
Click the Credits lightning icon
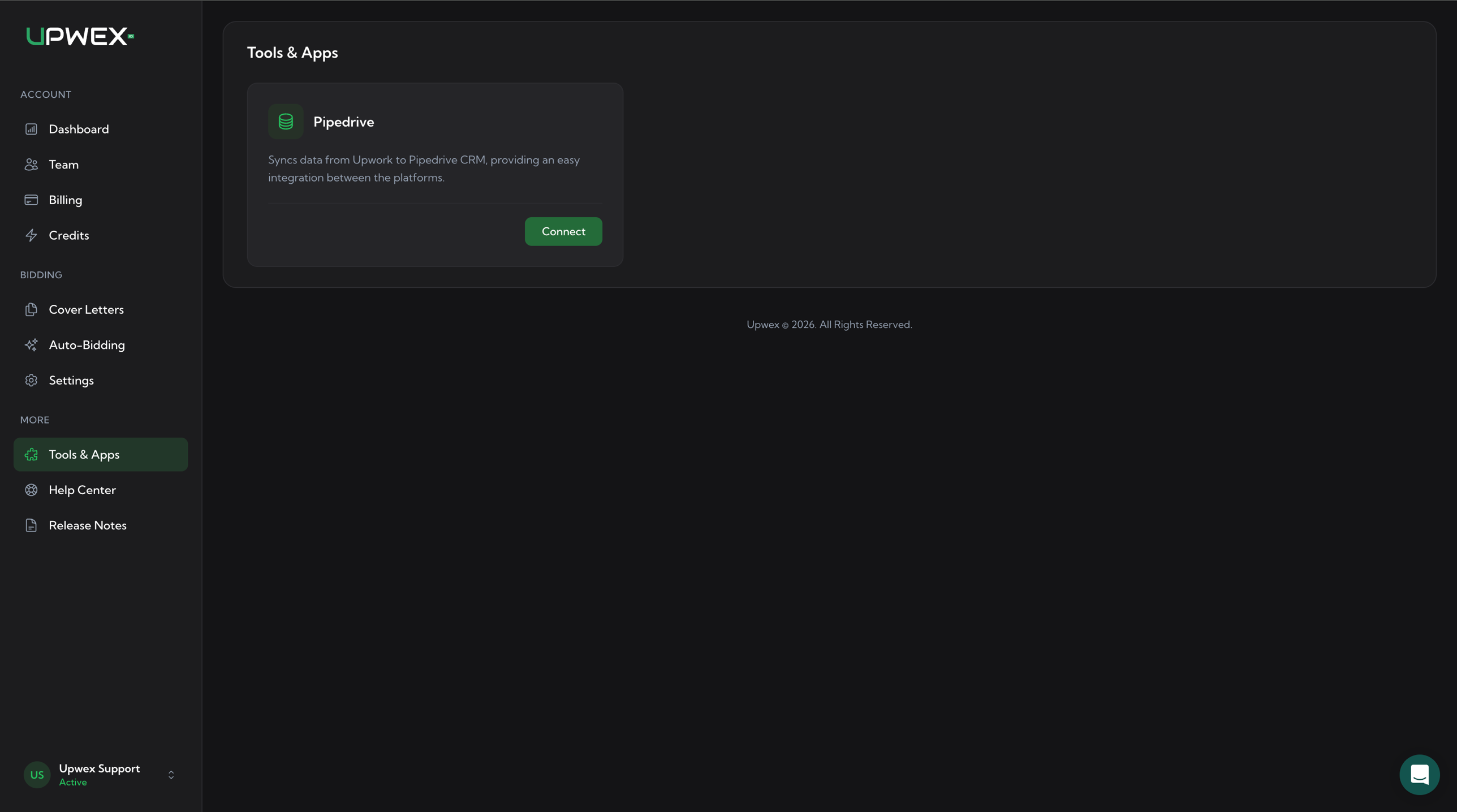coord(31,235)
